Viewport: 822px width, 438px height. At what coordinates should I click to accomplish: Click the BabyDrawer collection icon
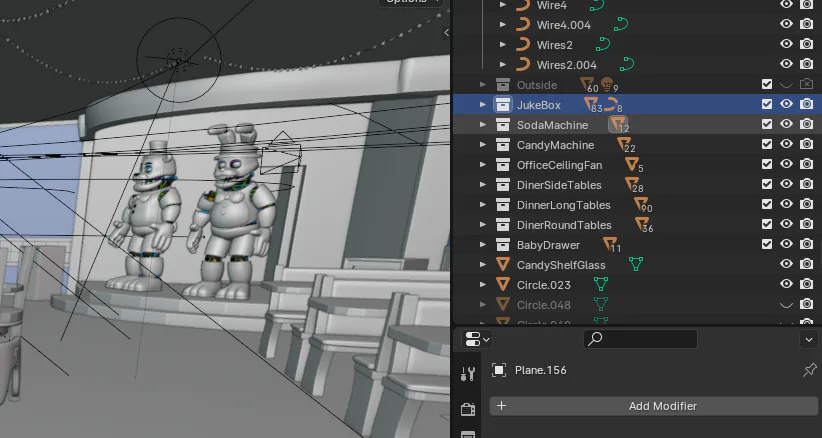click(503, 245)
